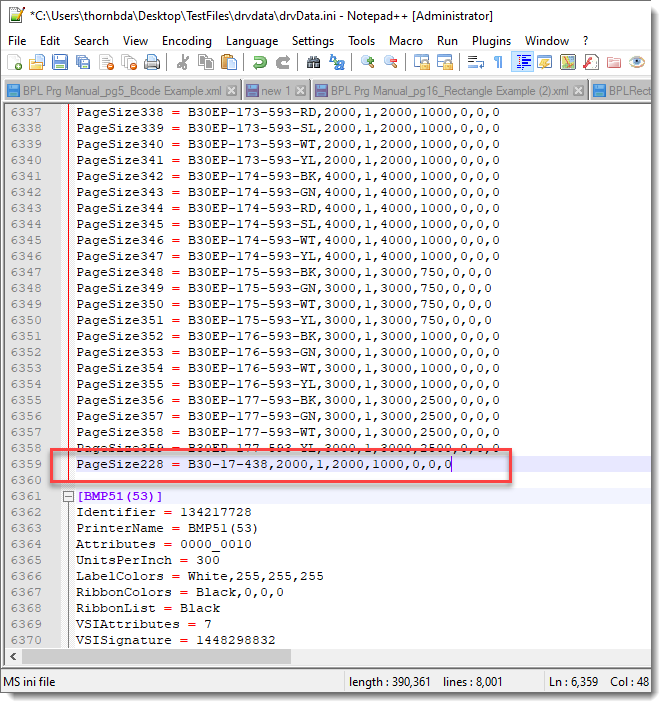Toggle Word Wrap in the toolbar
Screen dimensions: 666x708
[x=475, y=62]
